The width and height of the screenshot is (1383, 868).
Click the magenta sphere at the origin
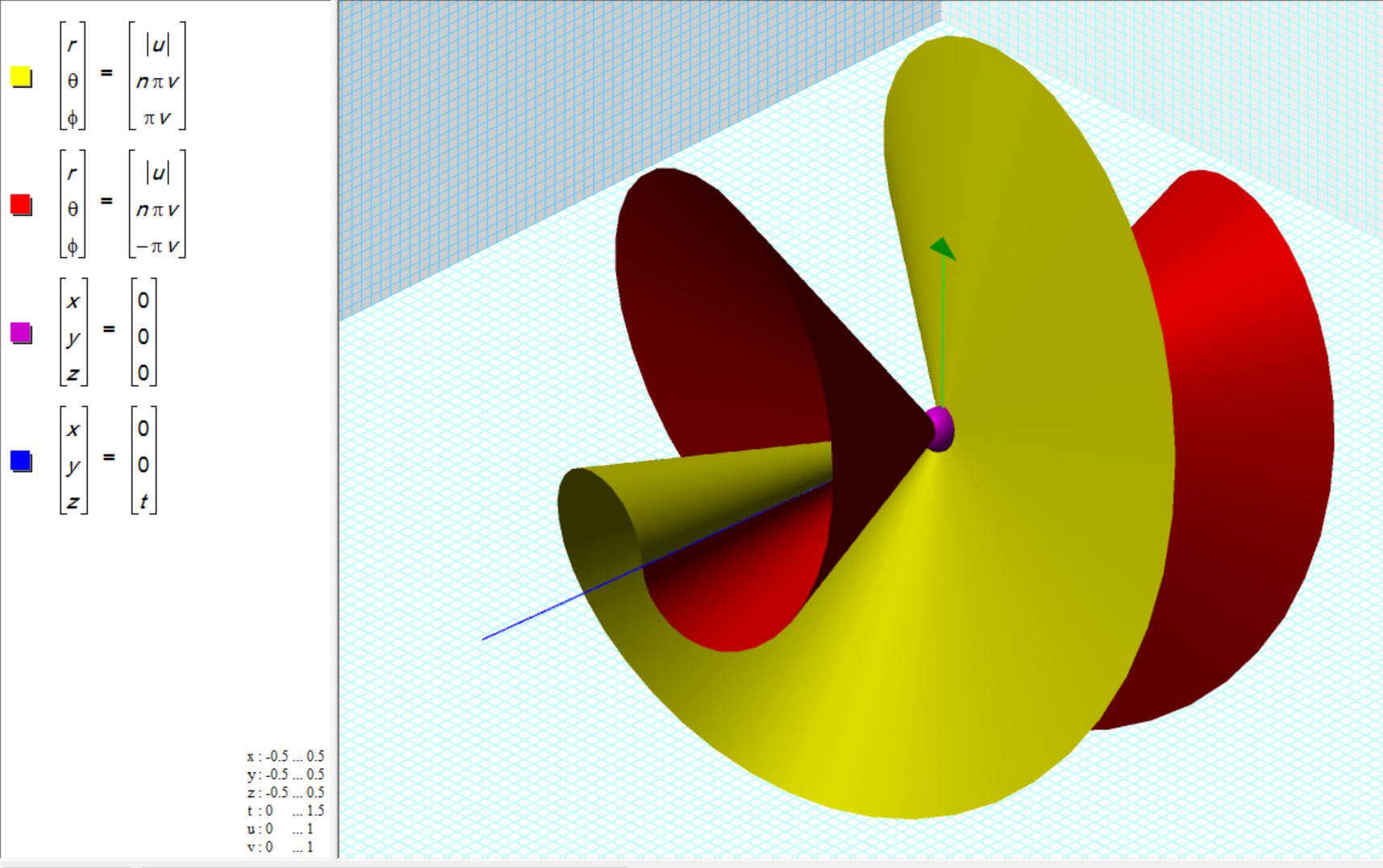(x=940, y=429)
